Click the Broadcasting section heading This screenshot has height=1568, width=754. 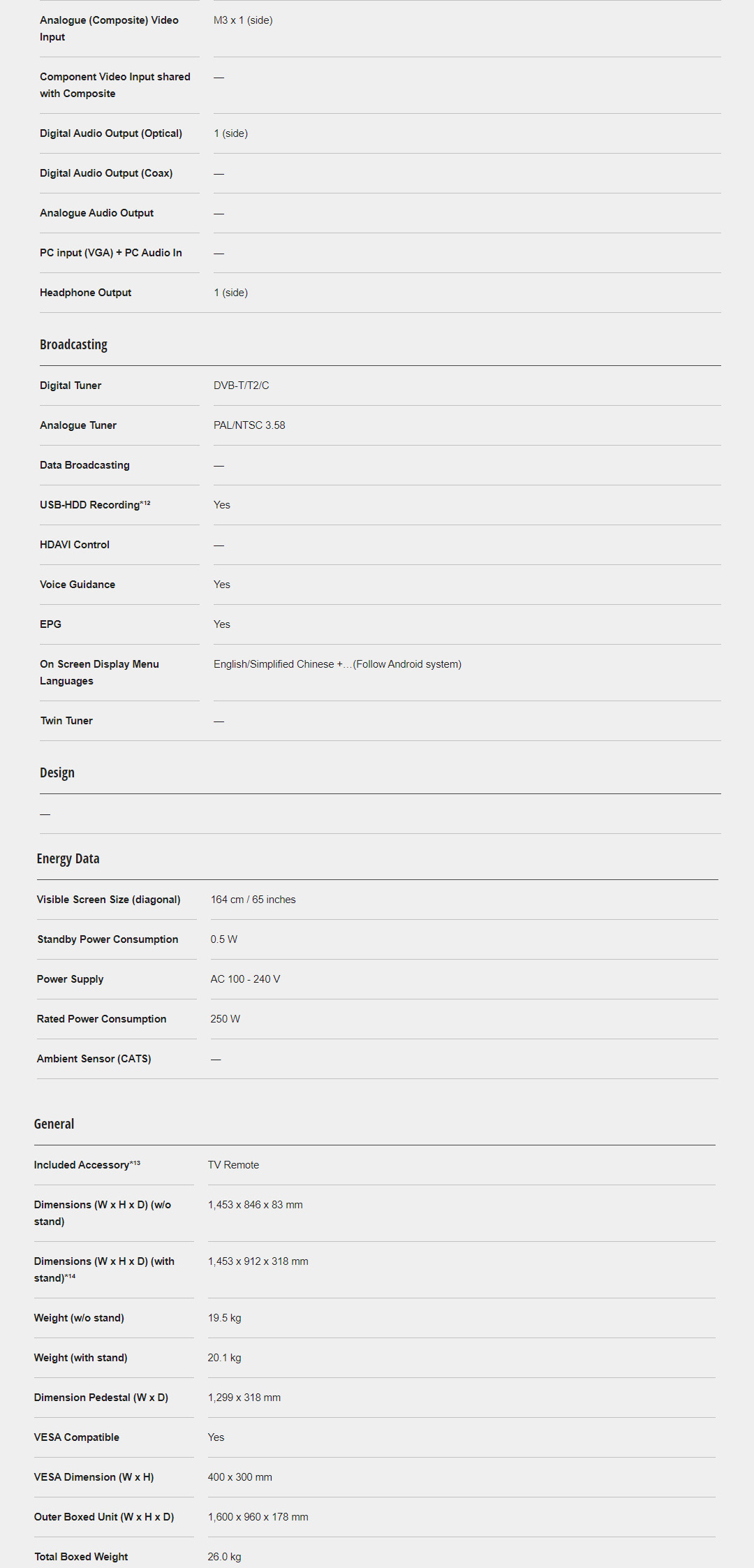click(73, 344)
